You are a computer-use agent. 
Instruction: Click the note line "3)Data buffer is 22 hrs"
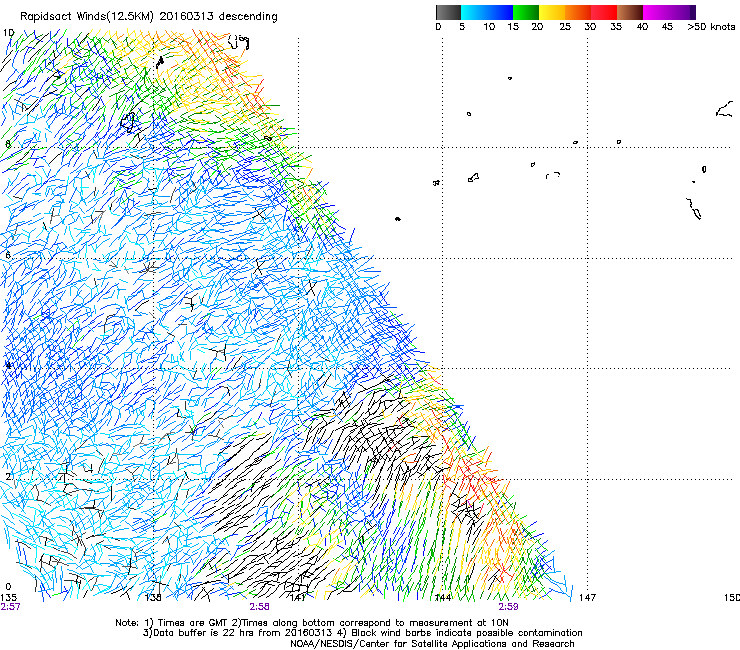point(362,633)
